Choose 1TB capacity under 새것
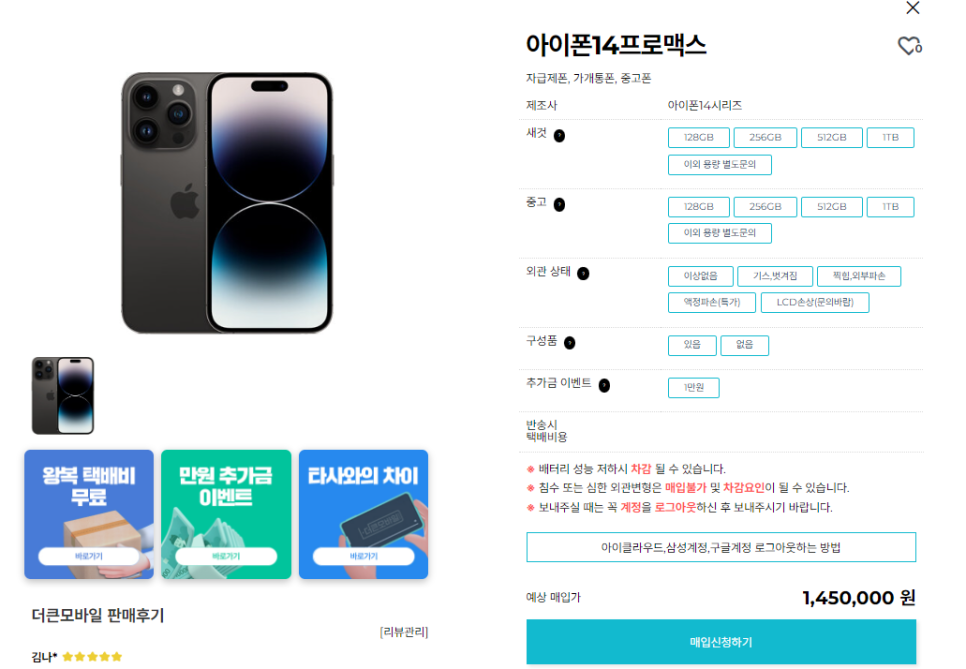 (x=890, y=137)
